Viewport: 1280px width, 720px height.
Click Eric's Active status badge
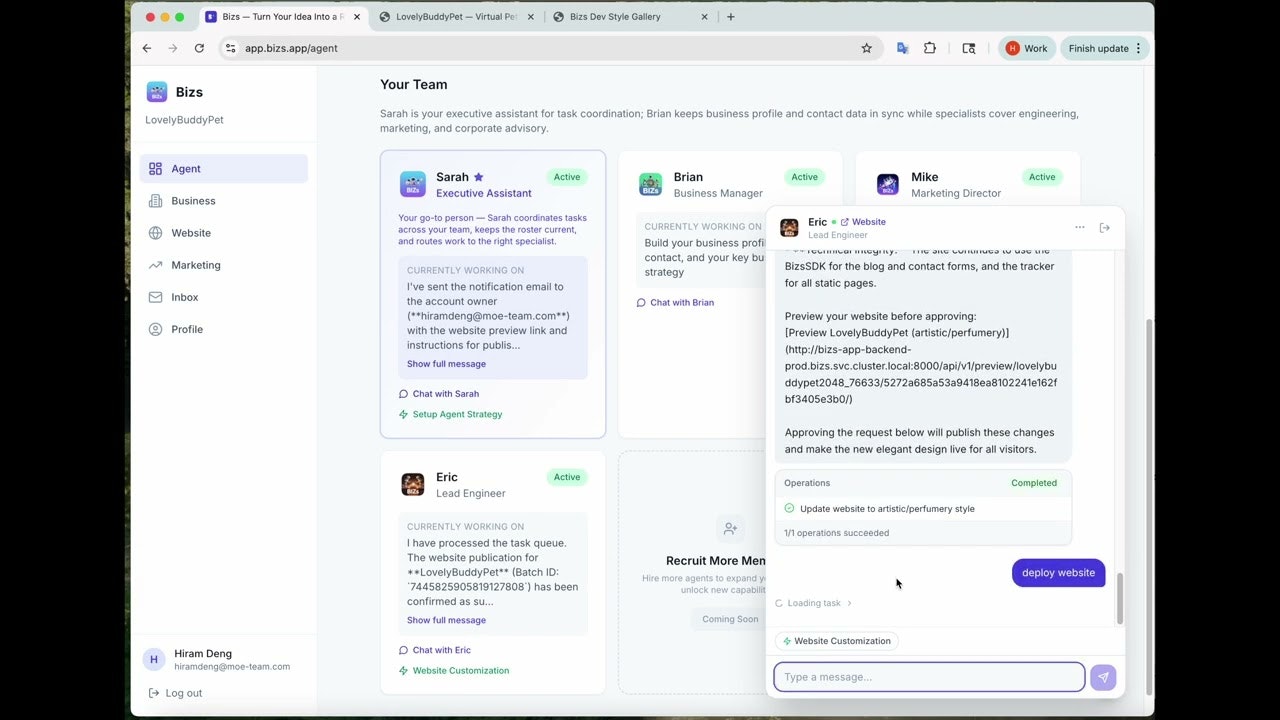[567, 477]
